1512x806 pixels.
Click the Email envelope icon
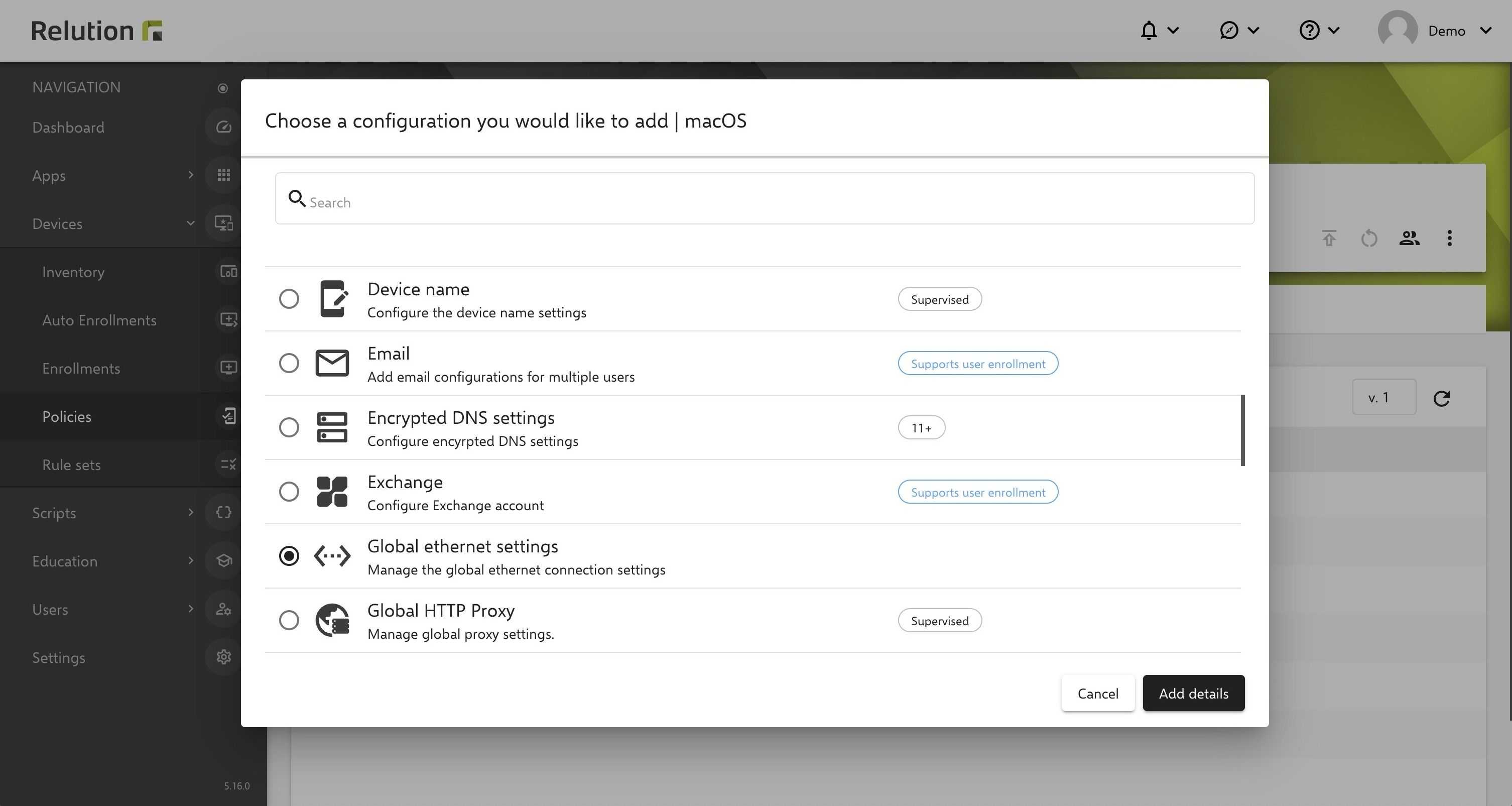332,363
